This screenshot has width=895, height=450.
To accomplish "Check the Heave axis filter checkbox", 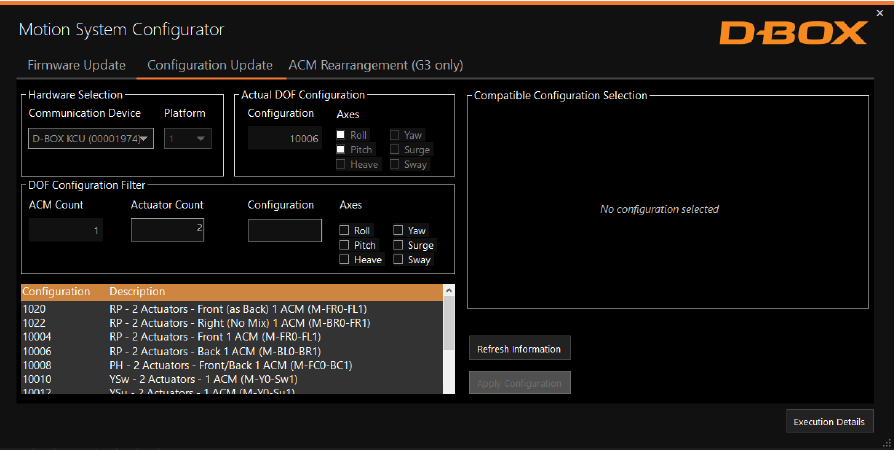I will (344, 260).
